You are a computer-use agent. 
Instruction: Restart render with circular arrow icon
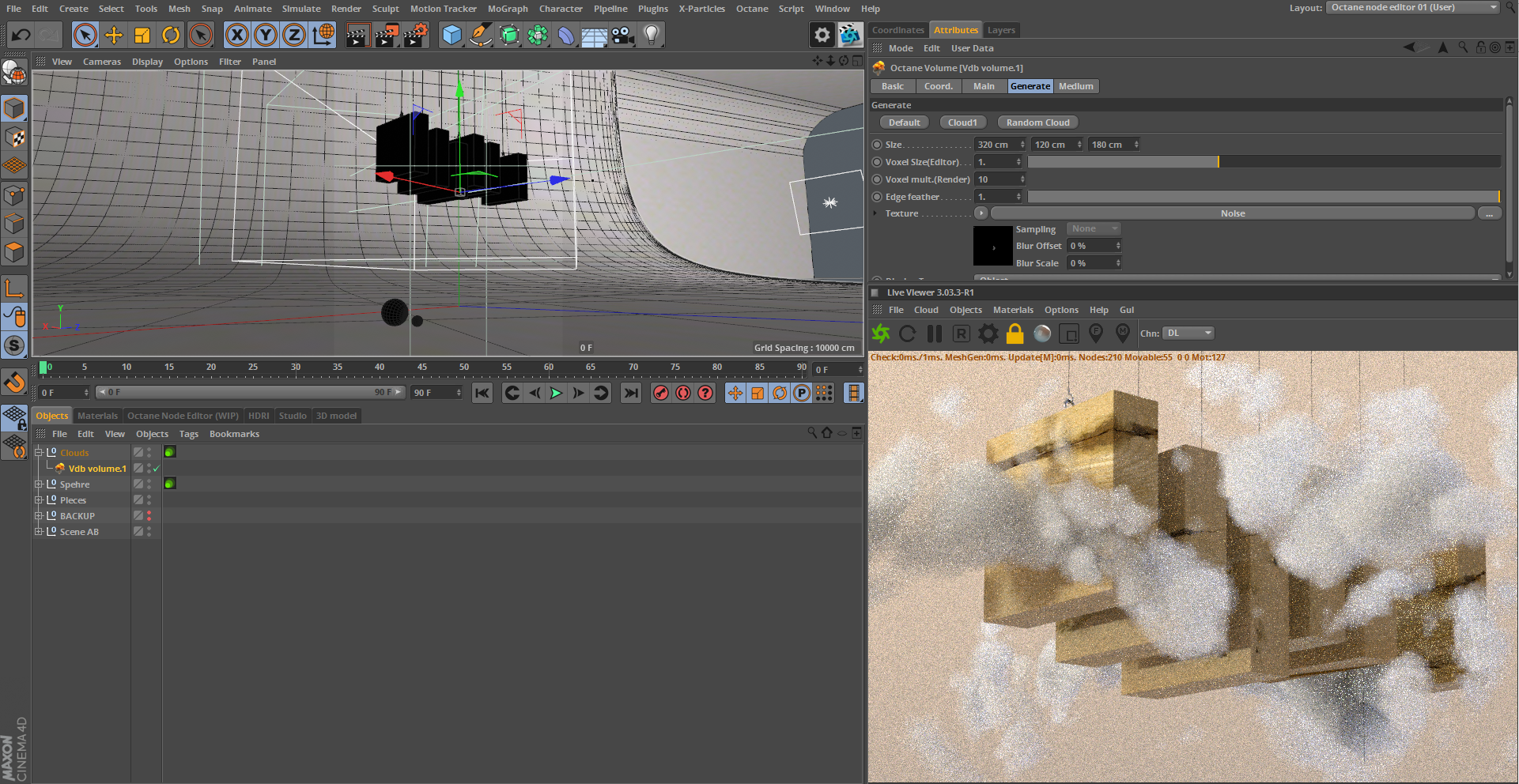point(908,334)
